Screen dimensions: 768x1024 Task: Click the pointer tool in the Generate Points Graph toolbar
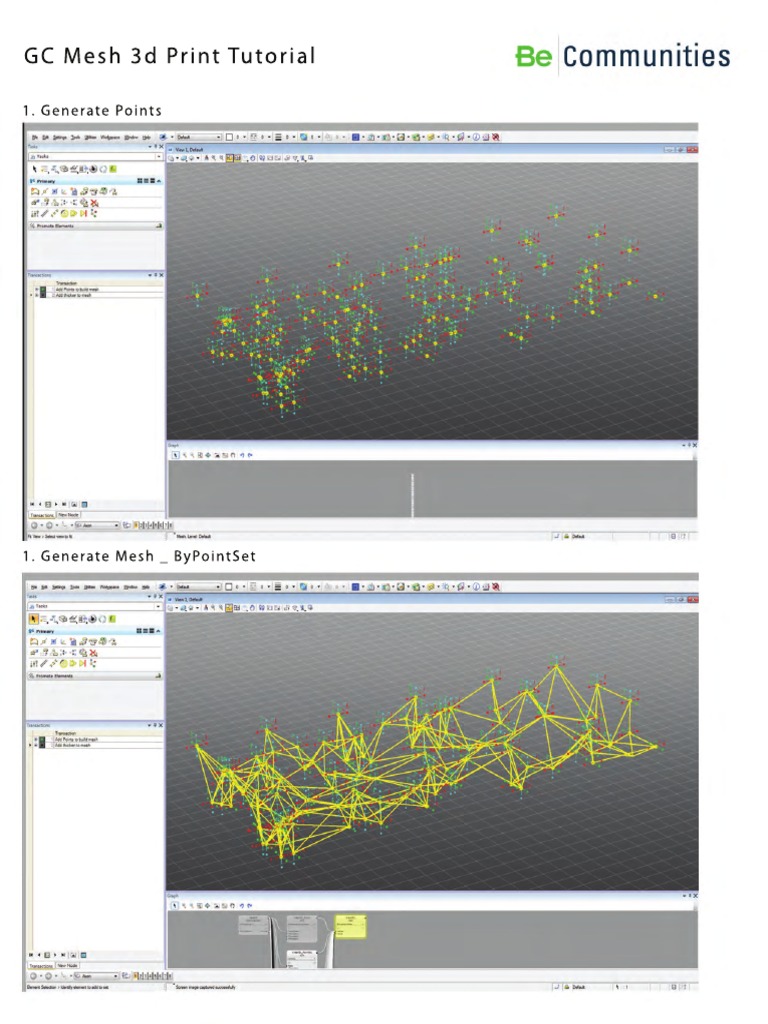[x=174, y=455]
